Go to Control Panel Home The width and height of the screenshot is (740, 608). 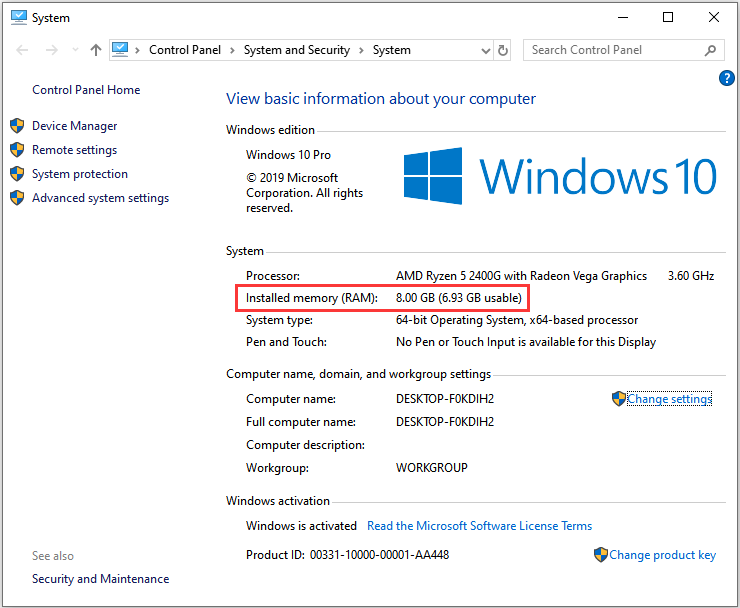point(86,90)
